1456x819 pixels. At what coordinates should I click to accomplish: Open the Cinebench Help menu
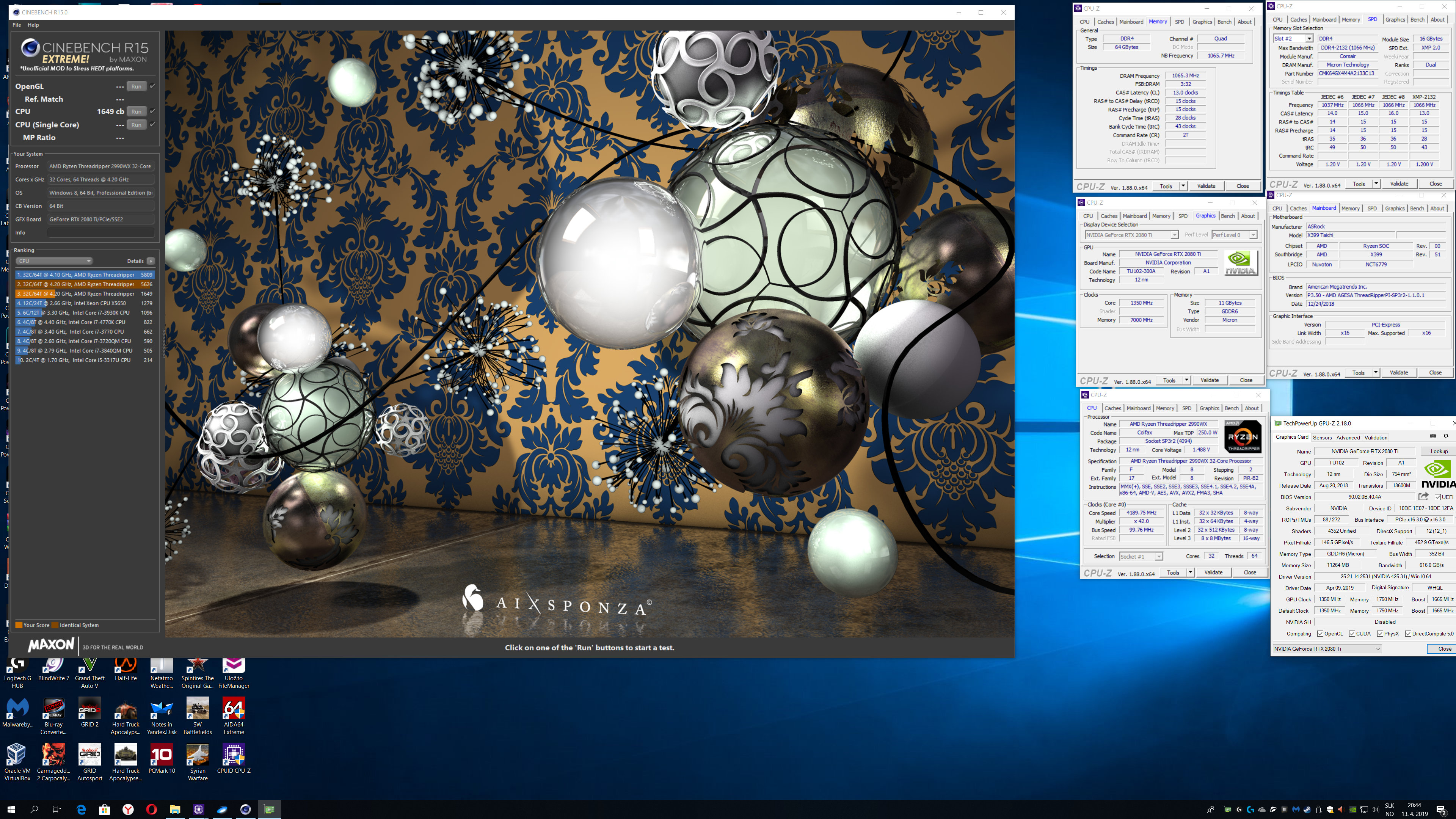coord(33,25)
